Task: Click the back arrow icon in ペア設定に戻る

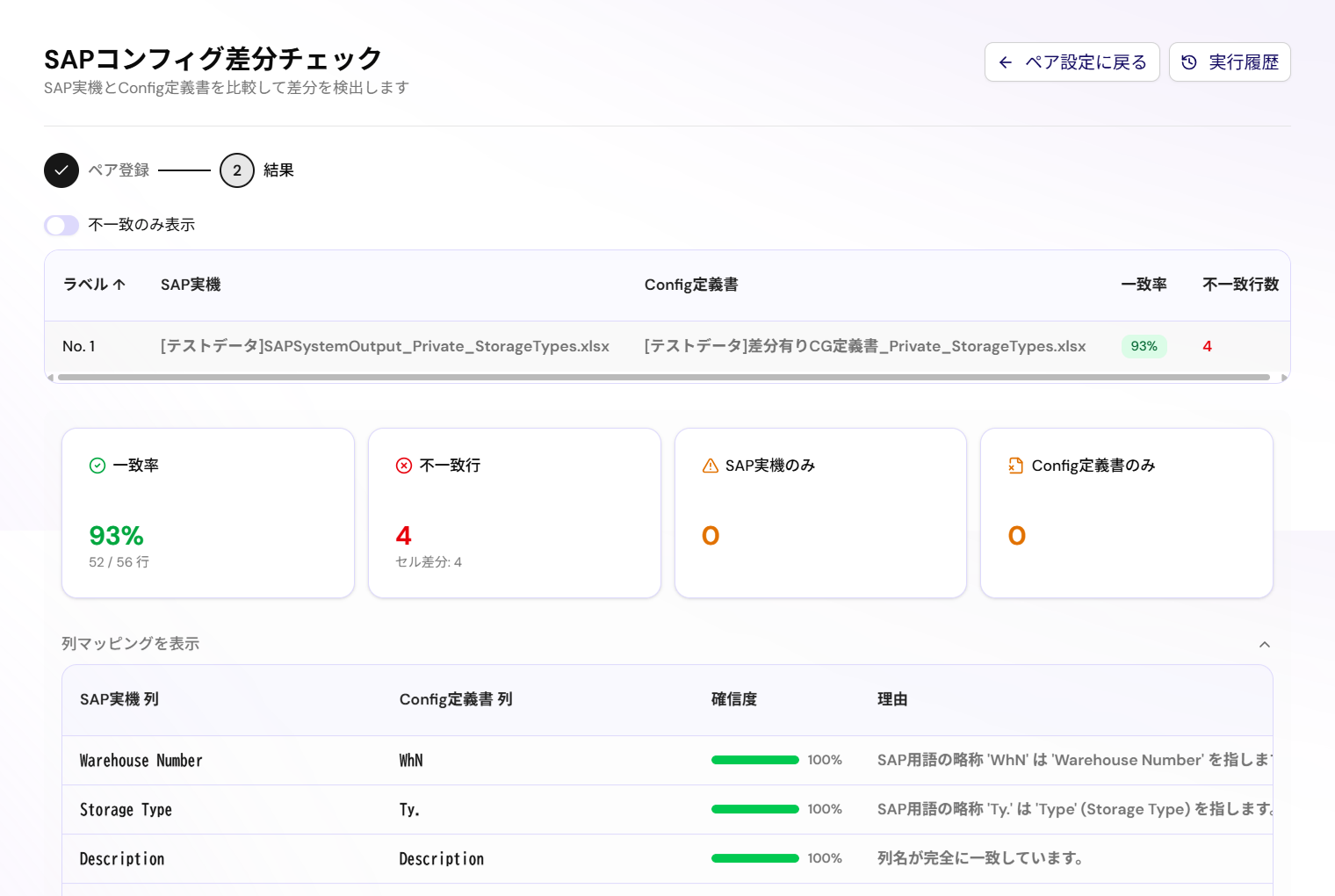Action: tap(1006, 62)
